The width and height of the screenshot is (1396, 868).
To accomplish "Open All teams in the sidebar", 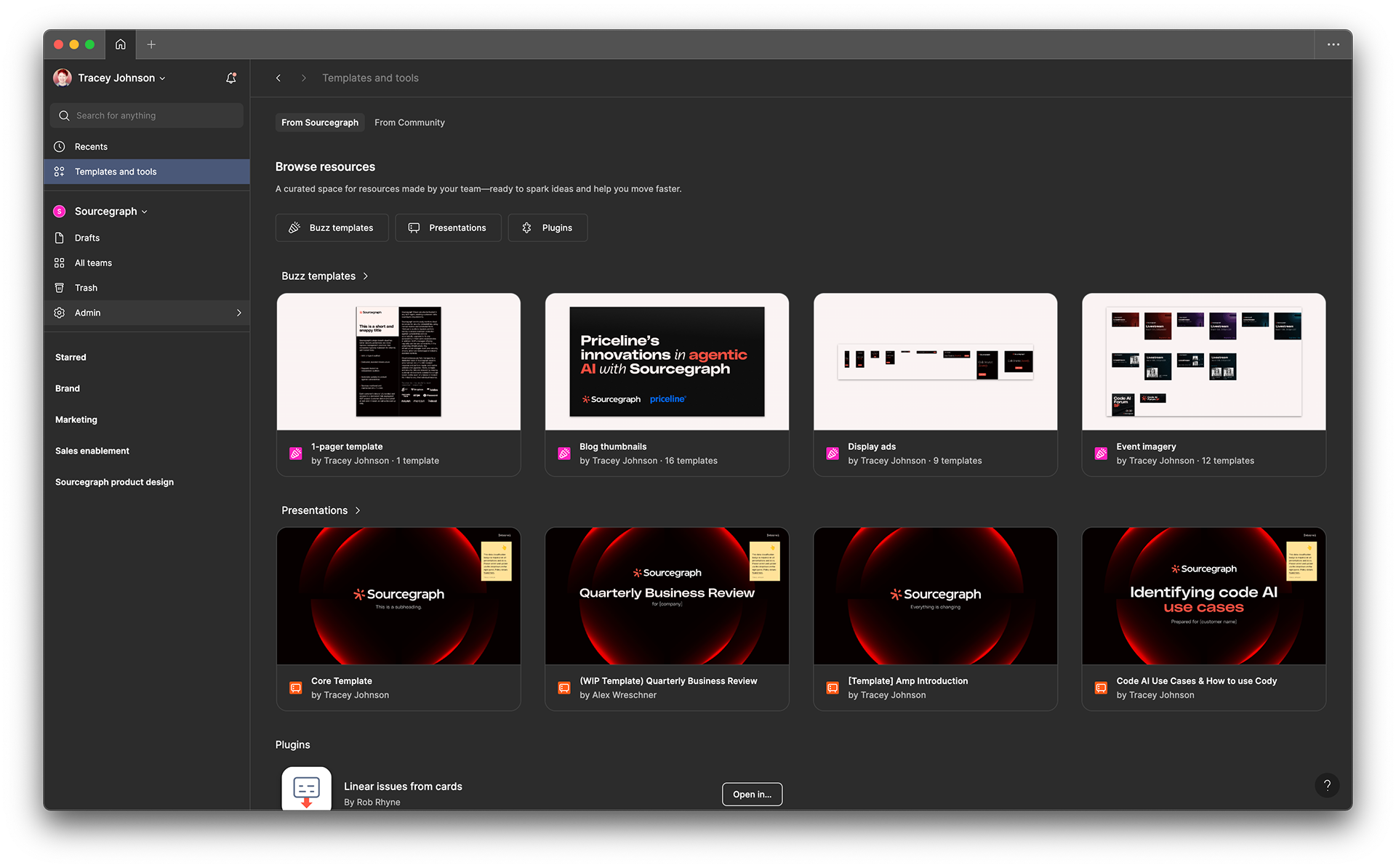I will pyautogui.click(x=147, y=263).
